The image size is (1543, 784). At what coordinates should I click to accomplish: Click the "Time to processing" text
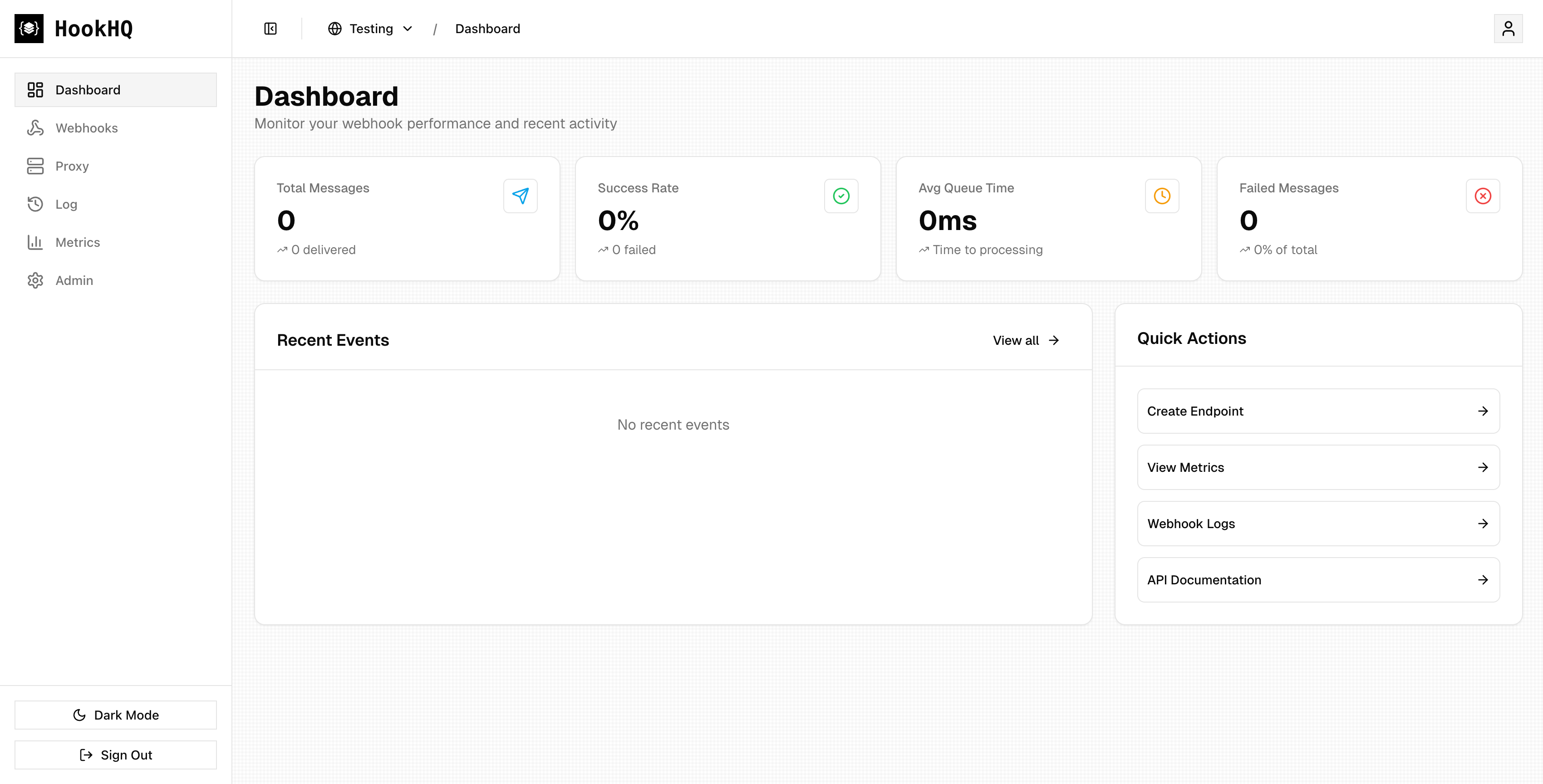coord(988,250)
